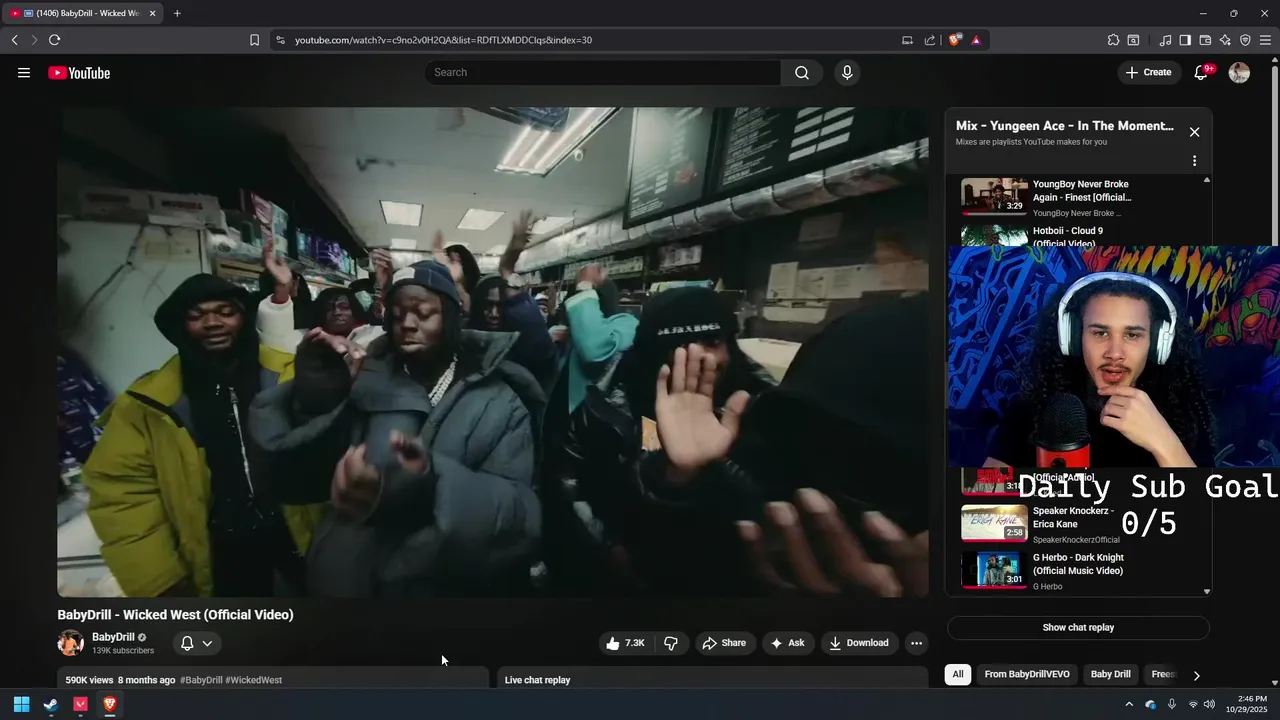This screenshot has height=720, width=1280.
Task: Start voice search with the microphone
Action: click(847, 72)
